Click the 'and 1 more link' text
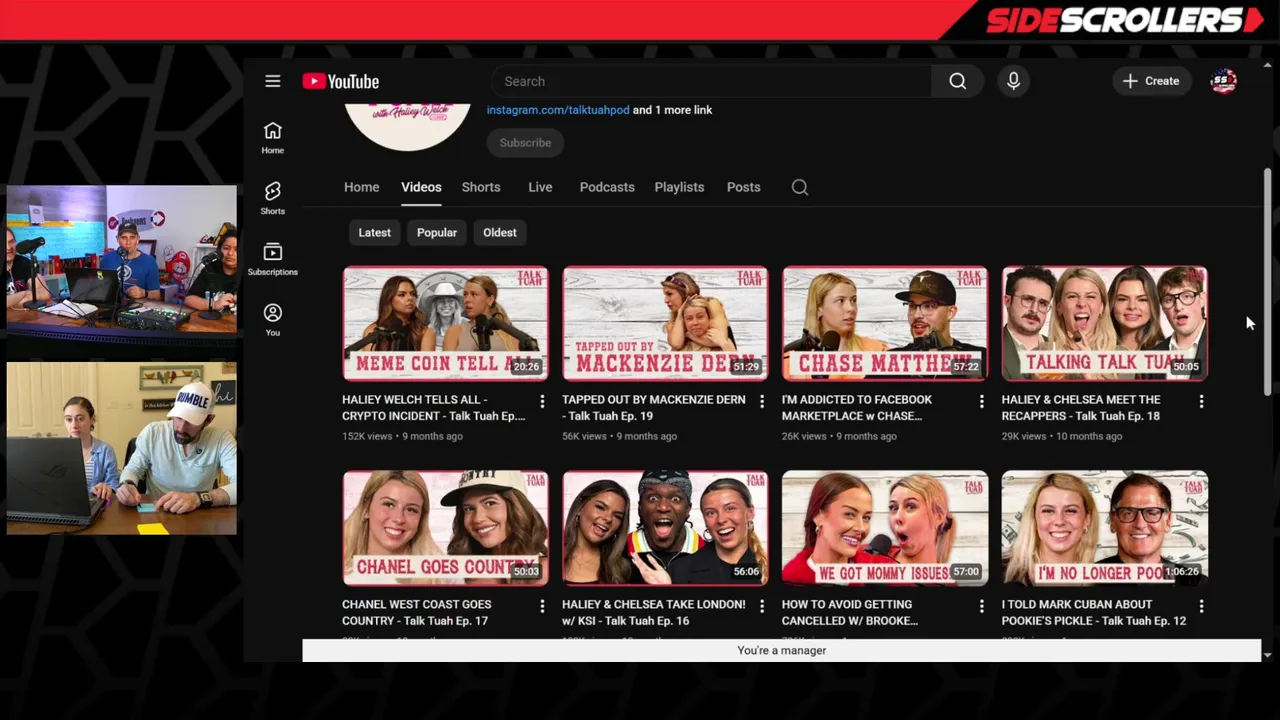Image resolution: width=1280 pixels, height=720 pixels. click(673, 110)
